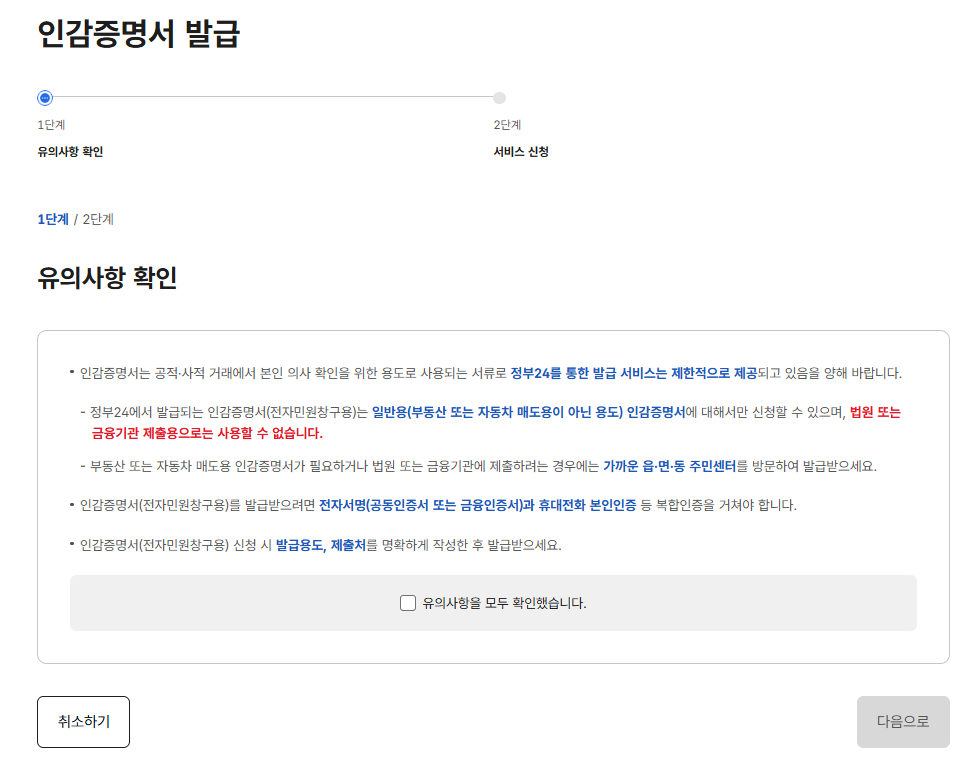Click the blue 가까운 읍·면·동 주민센터 text

pyautogui.click(x=670, y=466)
